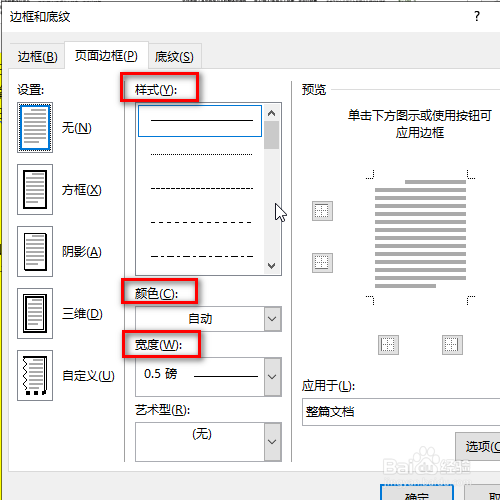This screenshot has width=500, height=500.
Task: Choose the 方框(X) box border setting icon
Action: pos(35,189)
